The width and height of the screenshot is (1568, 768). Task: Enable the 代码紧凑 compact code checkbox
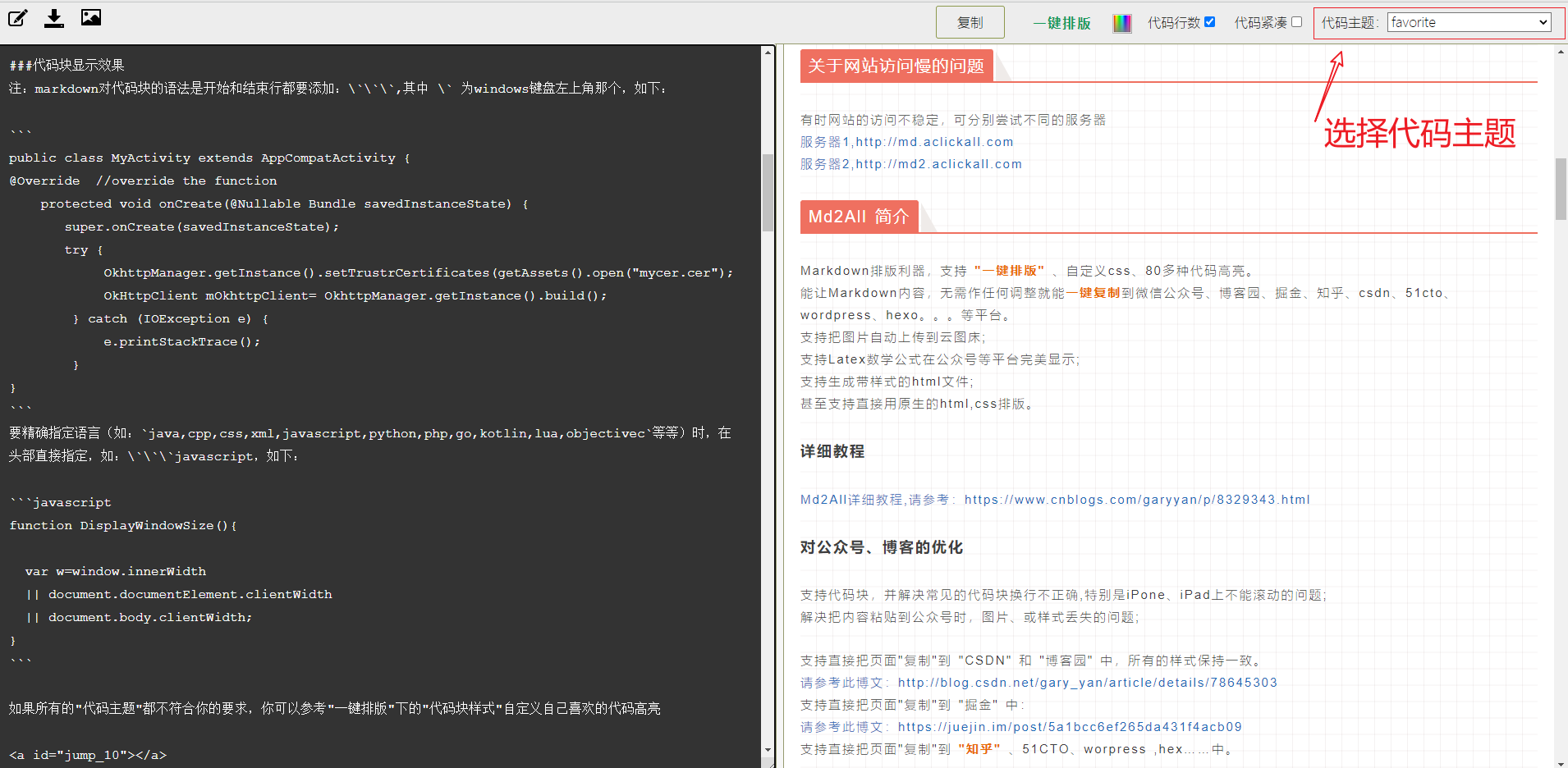click(1296, 22)
